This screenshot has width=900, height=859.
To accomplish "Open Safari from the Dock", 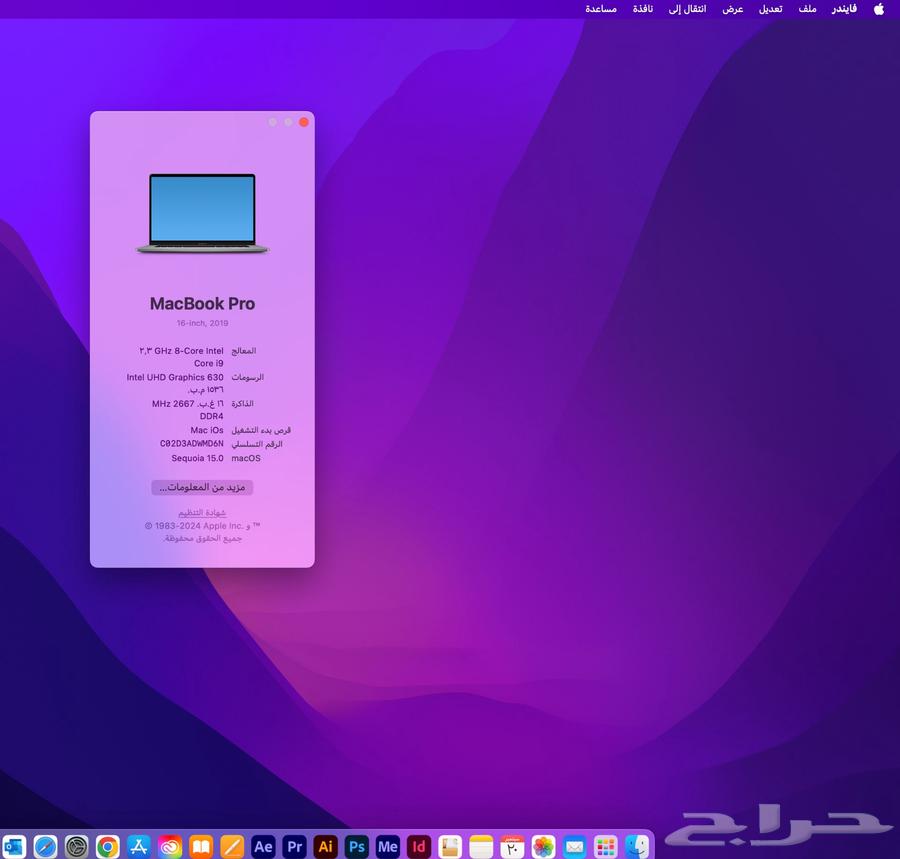I will [44, 846].
